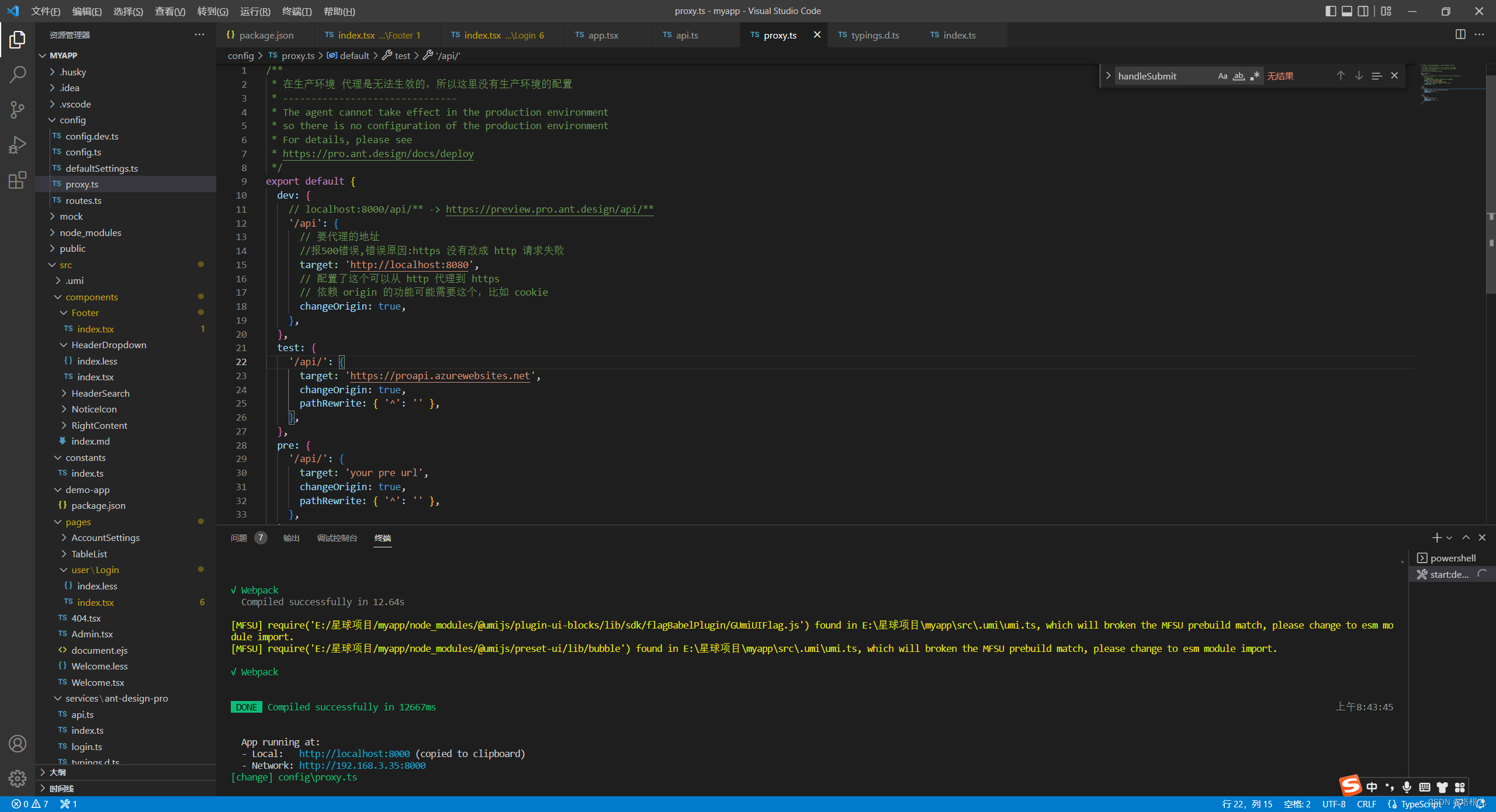The height and width of the screenshot is (812, 1496).
Task: Collapse the config folder
Action: tap(72, 120)
